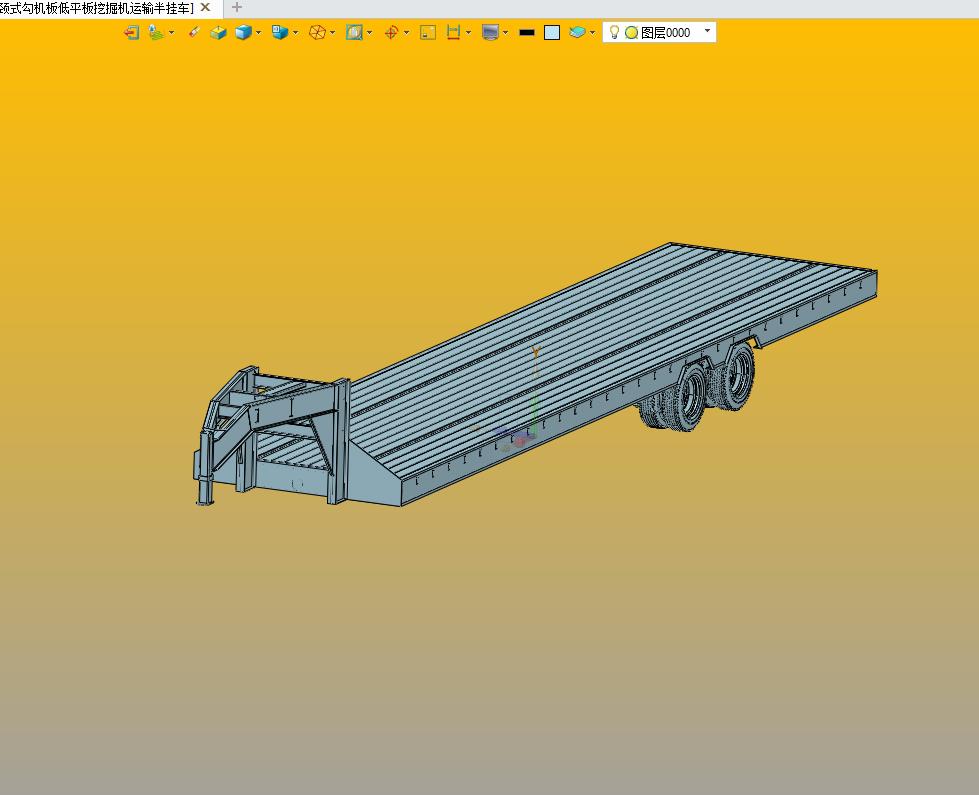
Task: Open dropdown beside zoom magnifier icon
Action: (370, 32)
